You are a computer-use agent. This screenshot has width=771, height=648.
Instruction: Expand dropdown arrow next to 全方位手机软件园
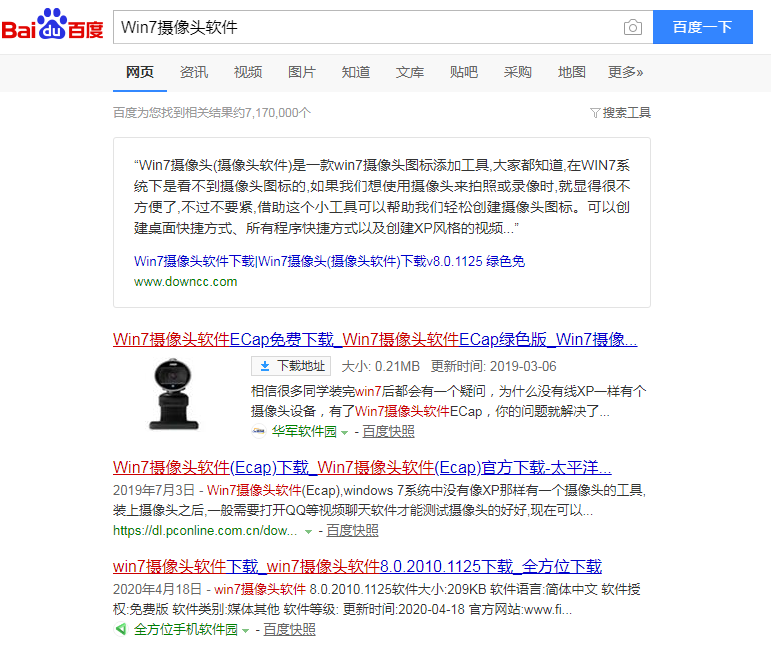tap(246, 631)
